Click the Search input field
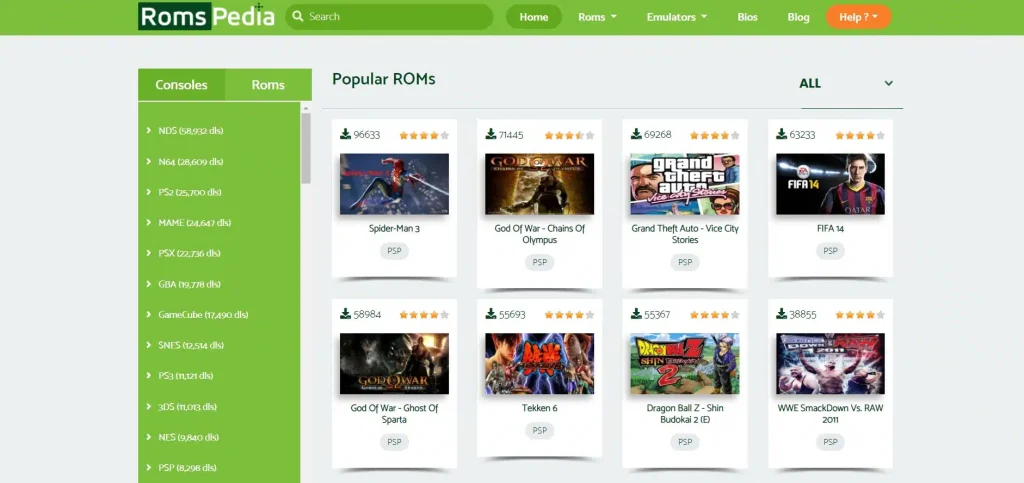Screen dimensions: 1024x483 [x=389, y=16]
